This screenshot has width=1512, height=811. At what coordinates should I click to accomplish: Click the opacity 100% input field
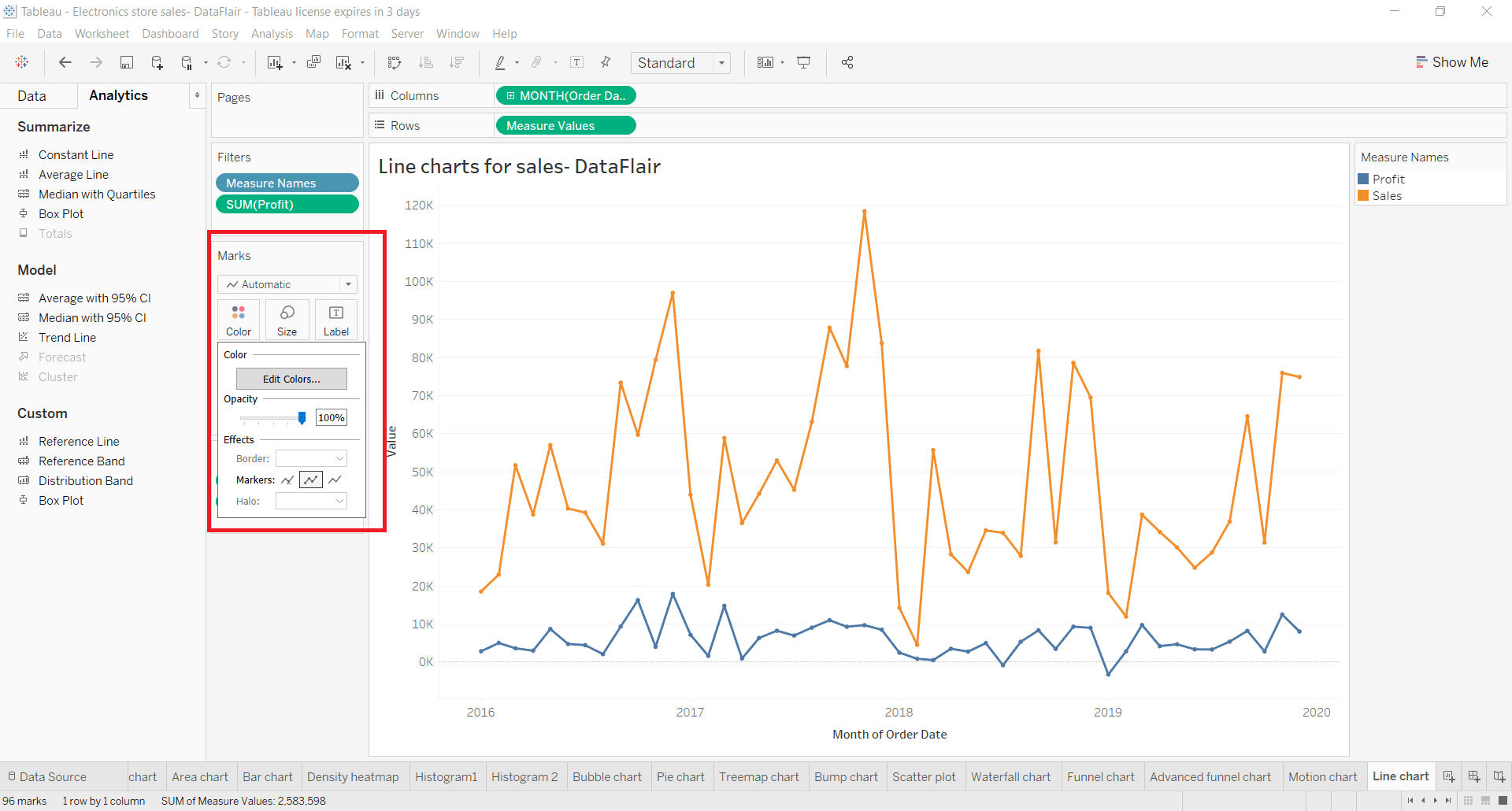point(332,417)
